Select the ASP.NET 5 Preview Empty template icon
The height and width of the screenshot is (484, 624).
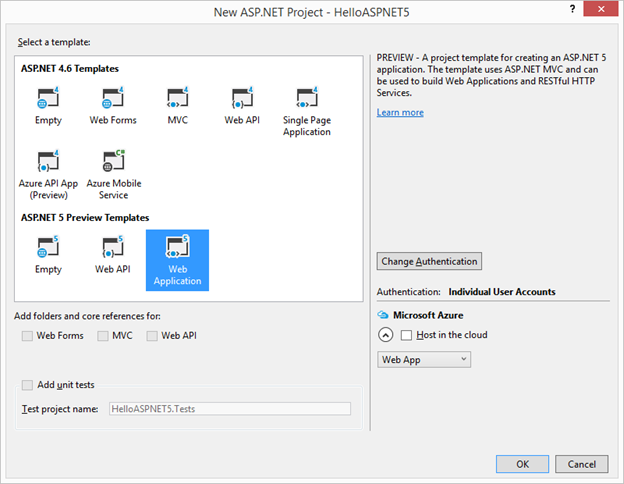point(48,247)
